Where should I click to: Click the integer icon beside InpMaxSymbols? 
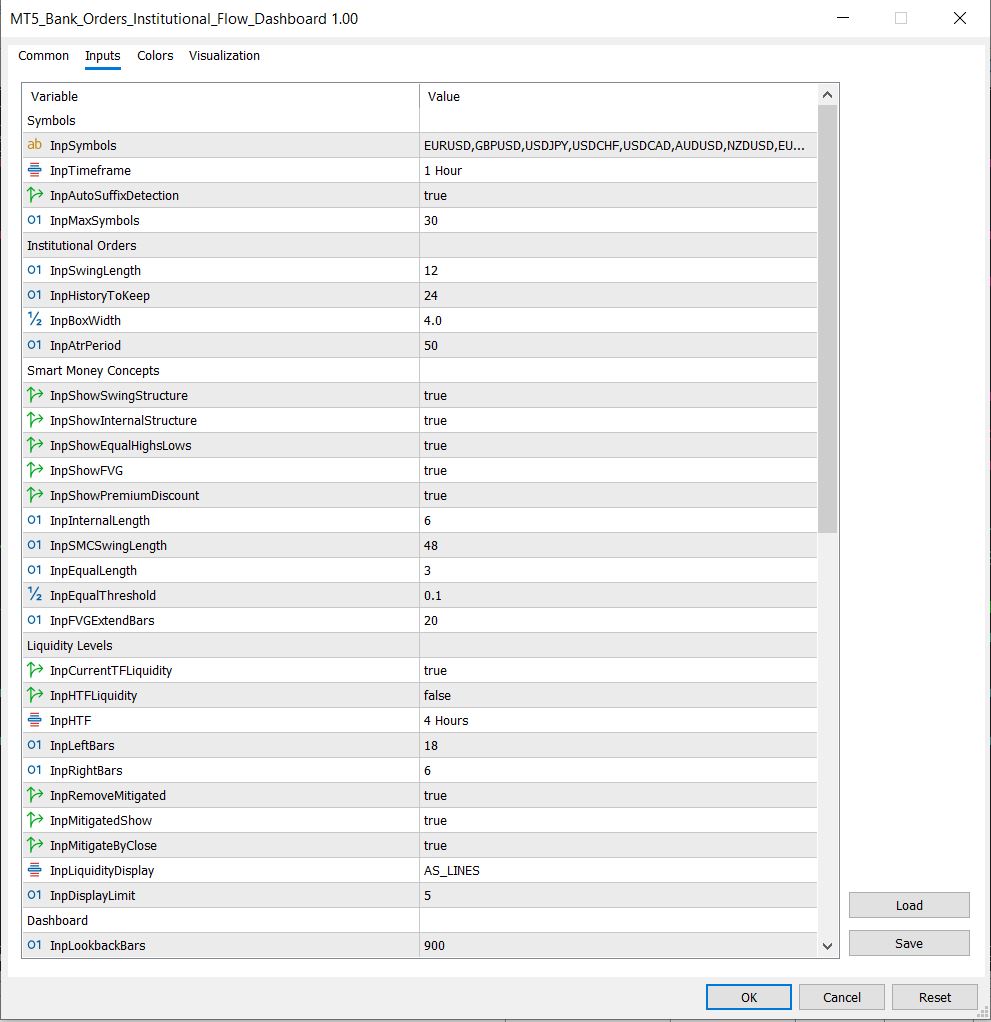(35, 220)
